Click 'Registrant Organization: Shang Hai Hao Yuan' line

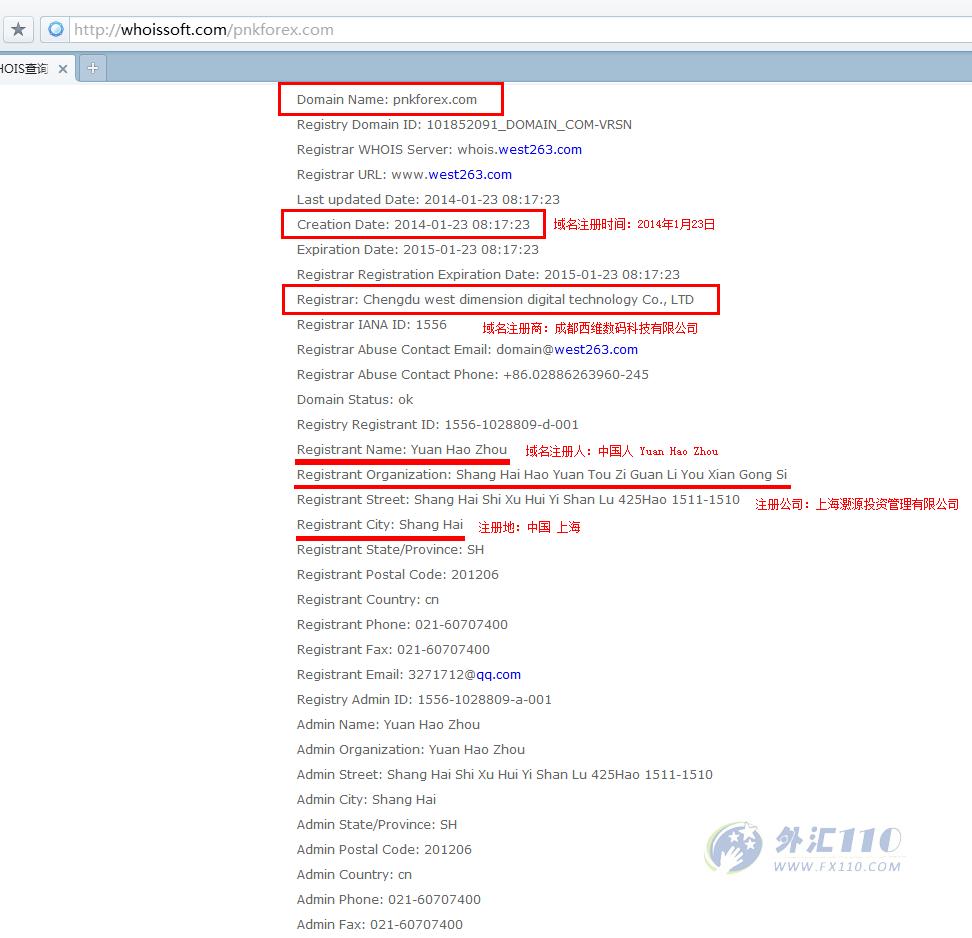pos(542,474)
